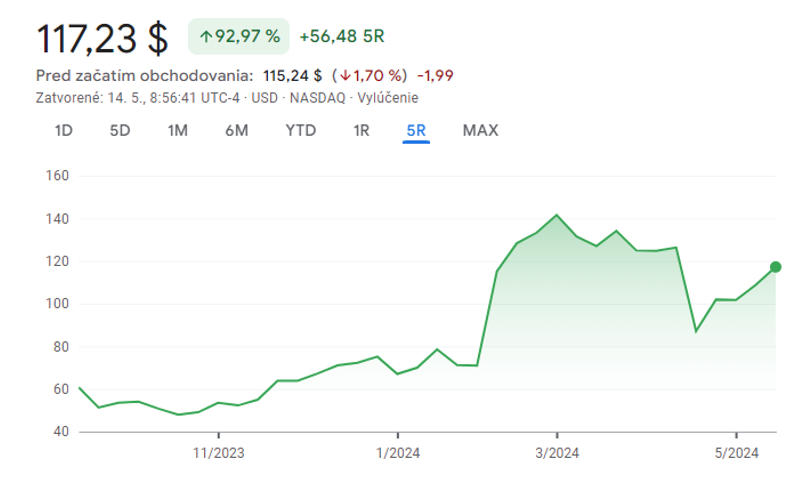Screen dimensions: 798x488
Task: Click the +56,48 5R change value
Action: (342, 37)
